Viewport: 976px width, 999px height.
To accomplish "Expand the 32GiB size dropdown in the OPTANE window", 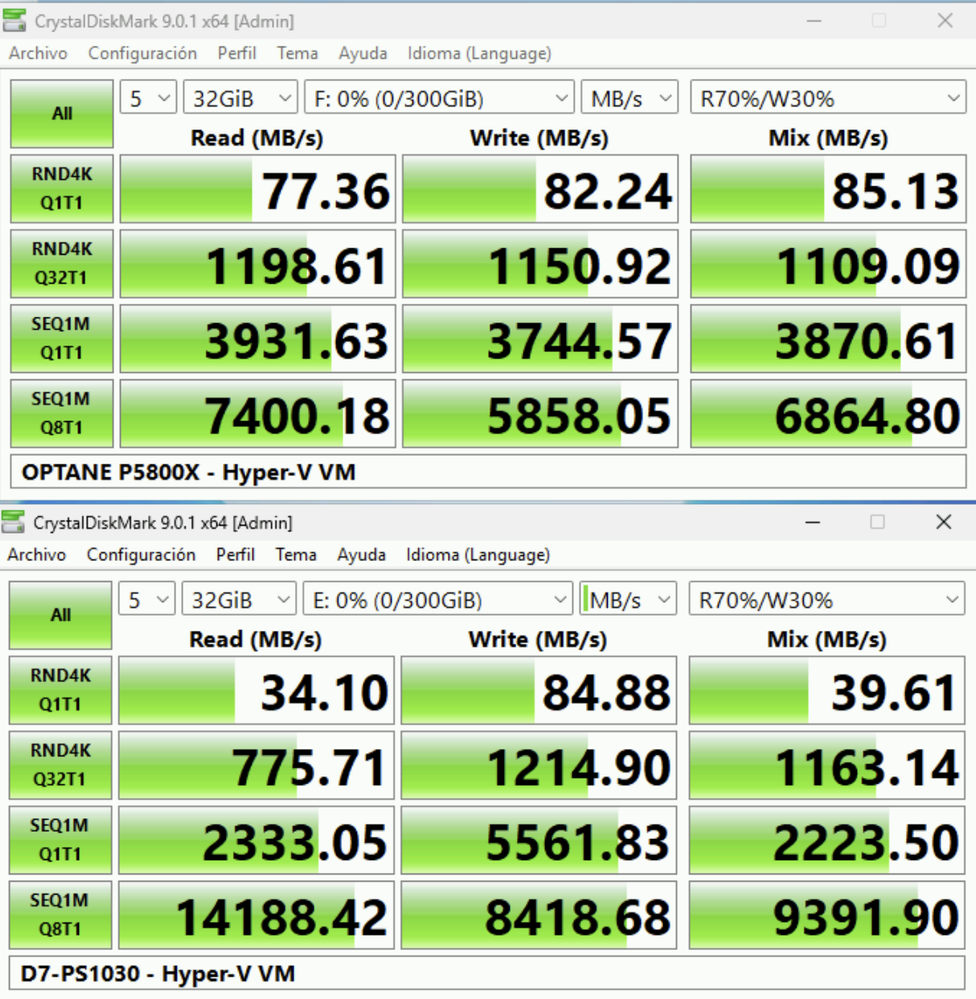I will pos(240,97).
